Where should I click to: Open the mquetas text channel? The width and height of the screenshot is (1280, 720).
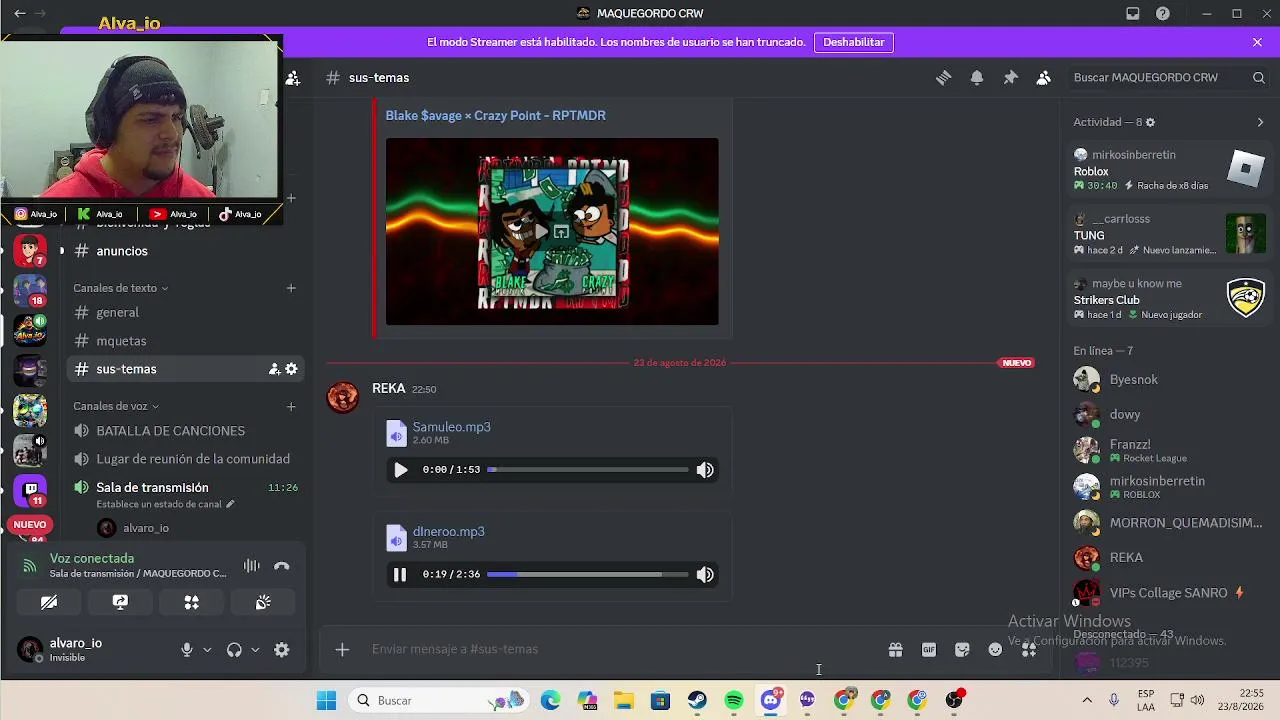pyautogui.click(x=184, y=341)
